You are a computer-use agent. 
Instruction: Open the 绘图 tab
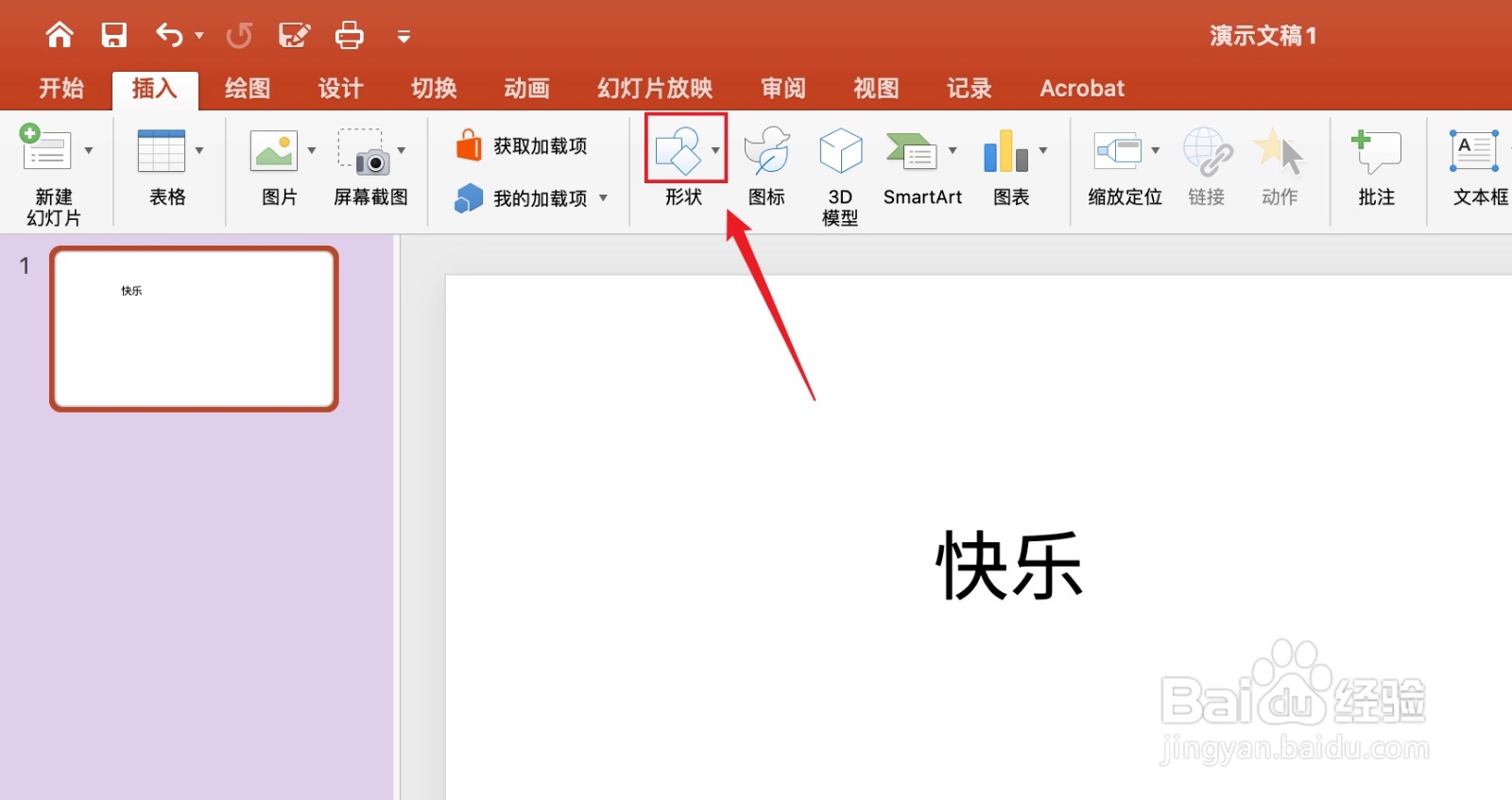(x=248, y=89)
